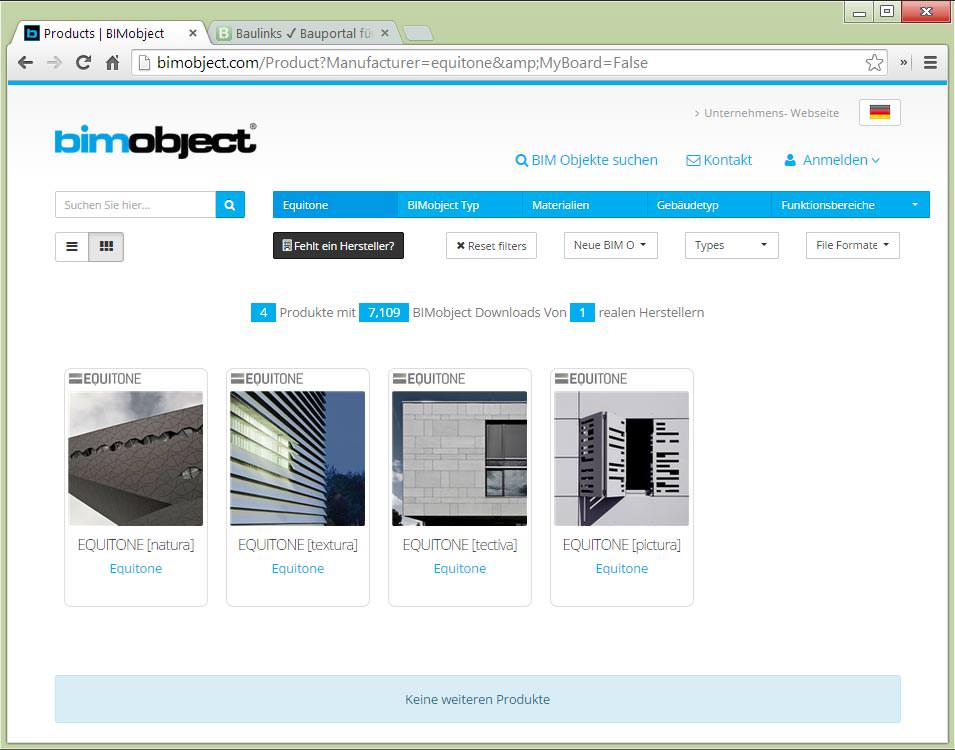Screen dimensions: 955x750
Task: Expand the arrow at filter bar end
Action: point(915,205)
